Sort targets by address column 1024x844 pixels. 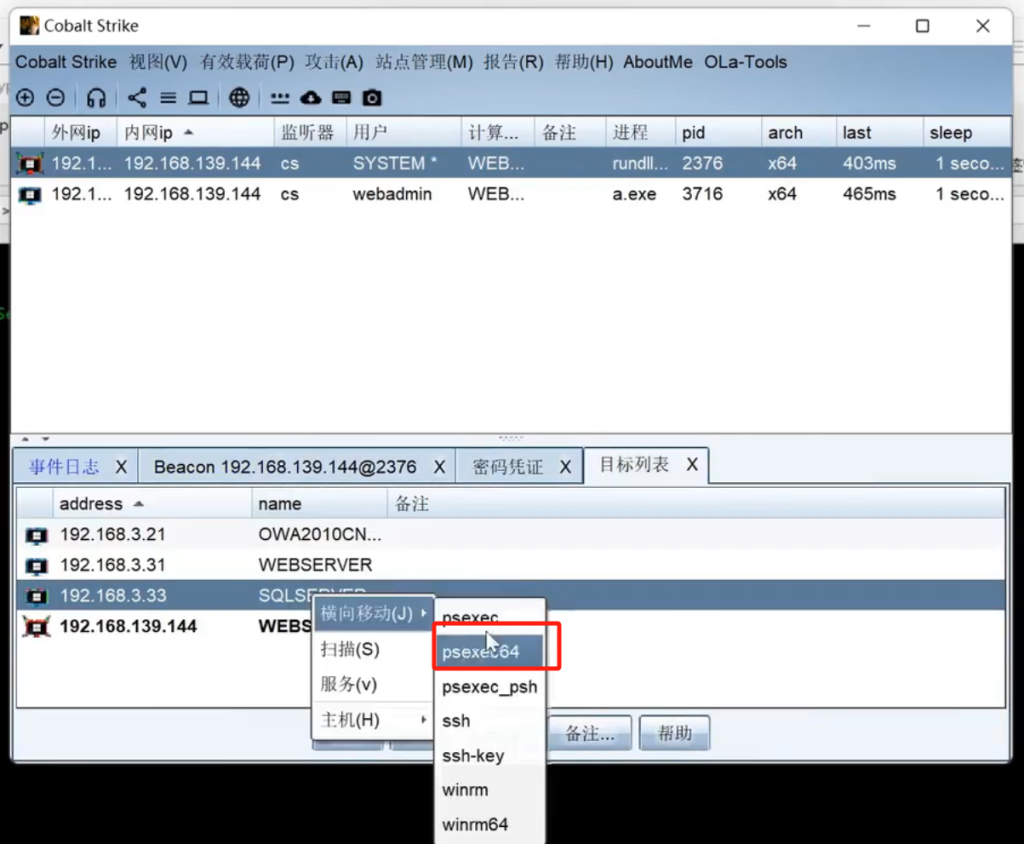click(x=152, y=504)
